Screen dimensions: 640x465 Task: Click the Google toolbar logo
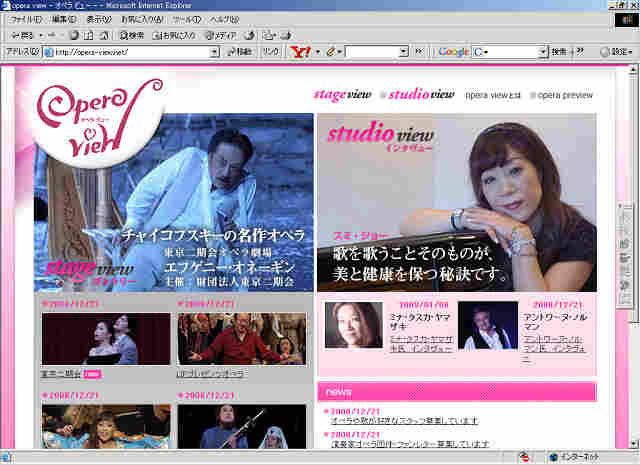453,52
